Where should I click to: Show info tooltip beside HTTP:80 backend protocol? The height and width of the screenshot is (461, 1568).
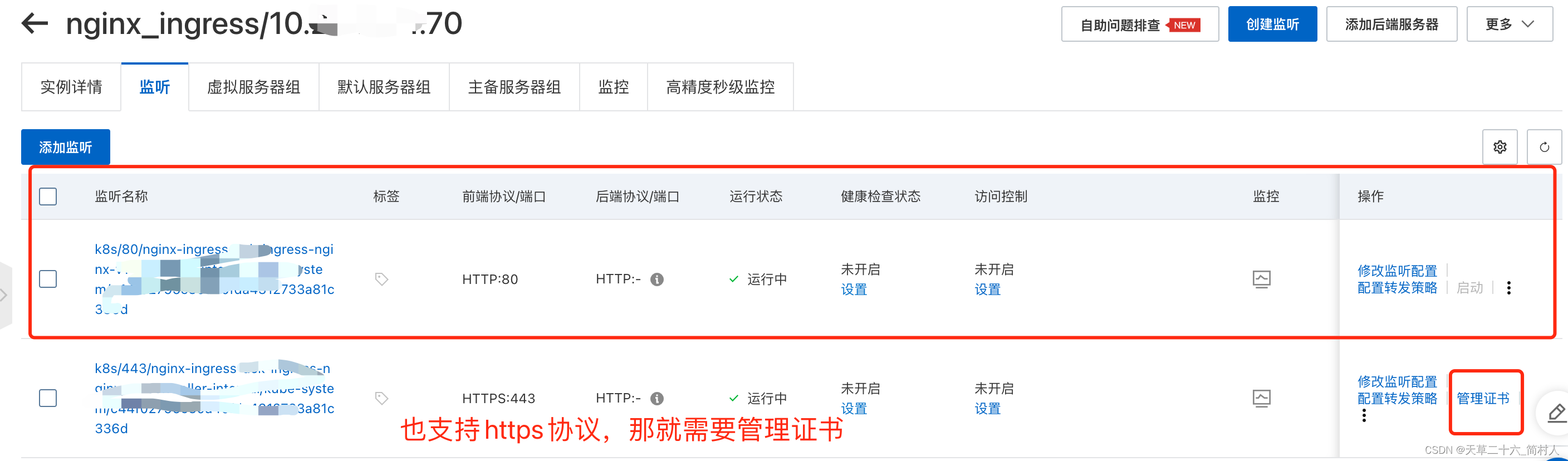657,279
